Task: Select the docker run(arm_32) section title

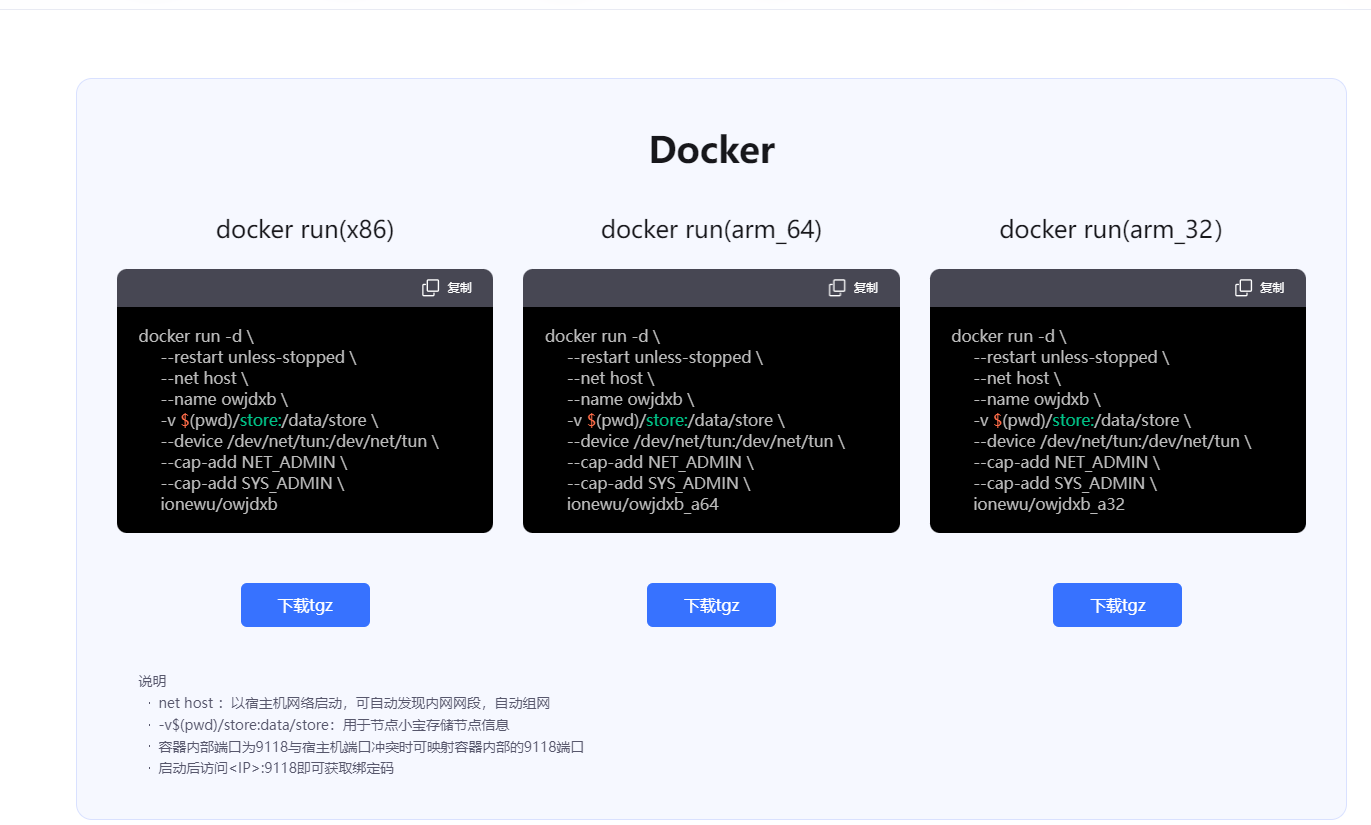Action: click(1110, 230)
